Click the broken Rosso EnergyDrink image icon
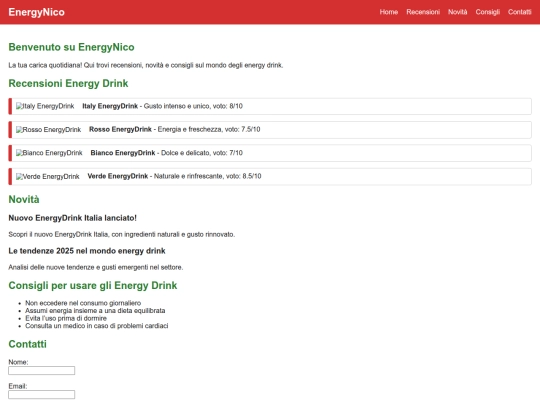 click(x=48, y=129)
